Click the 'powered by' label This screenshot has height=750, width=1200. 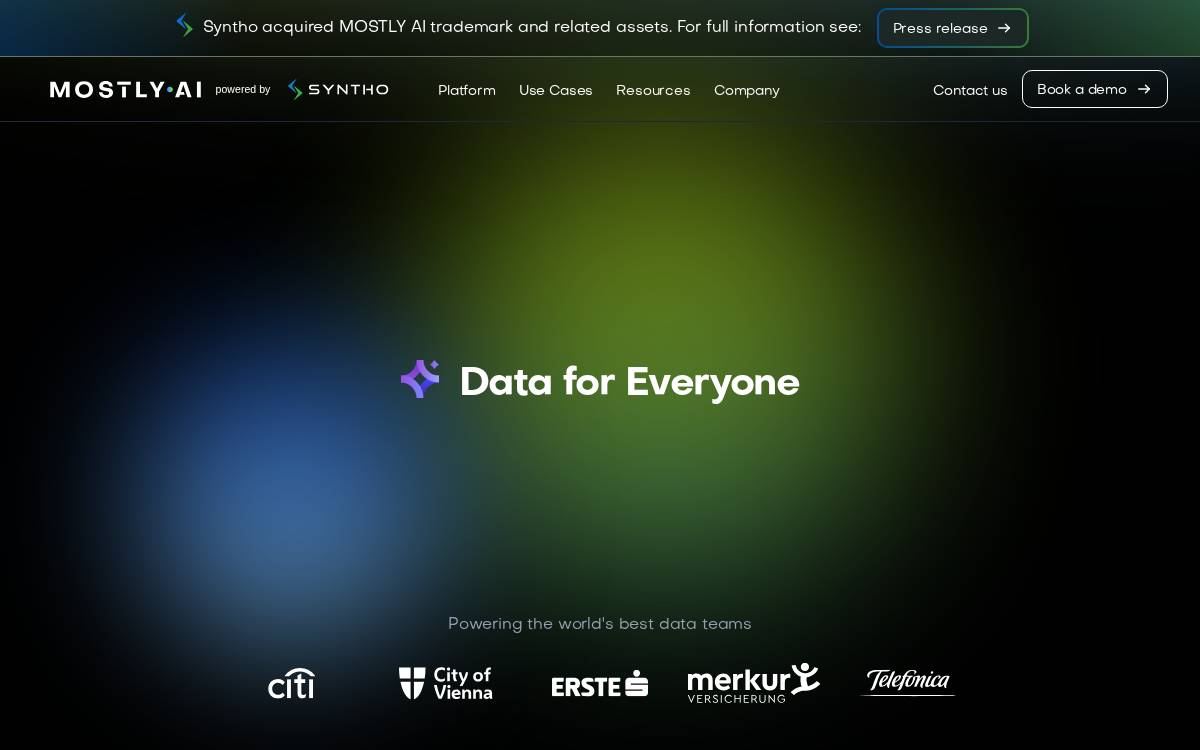point(243,90)
